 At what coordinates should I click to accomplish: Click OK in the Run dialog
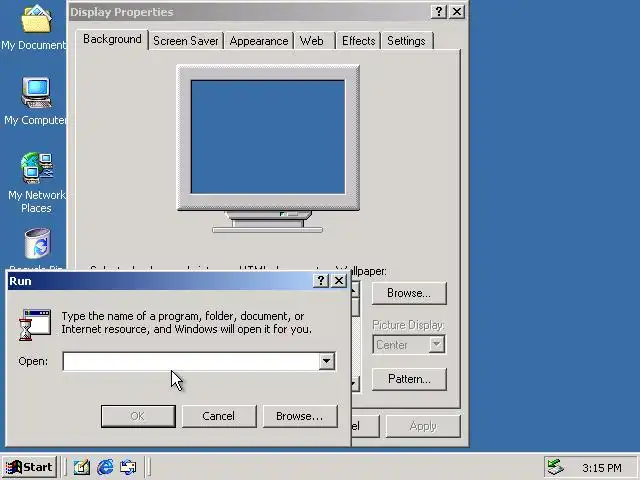click(138, 416)
